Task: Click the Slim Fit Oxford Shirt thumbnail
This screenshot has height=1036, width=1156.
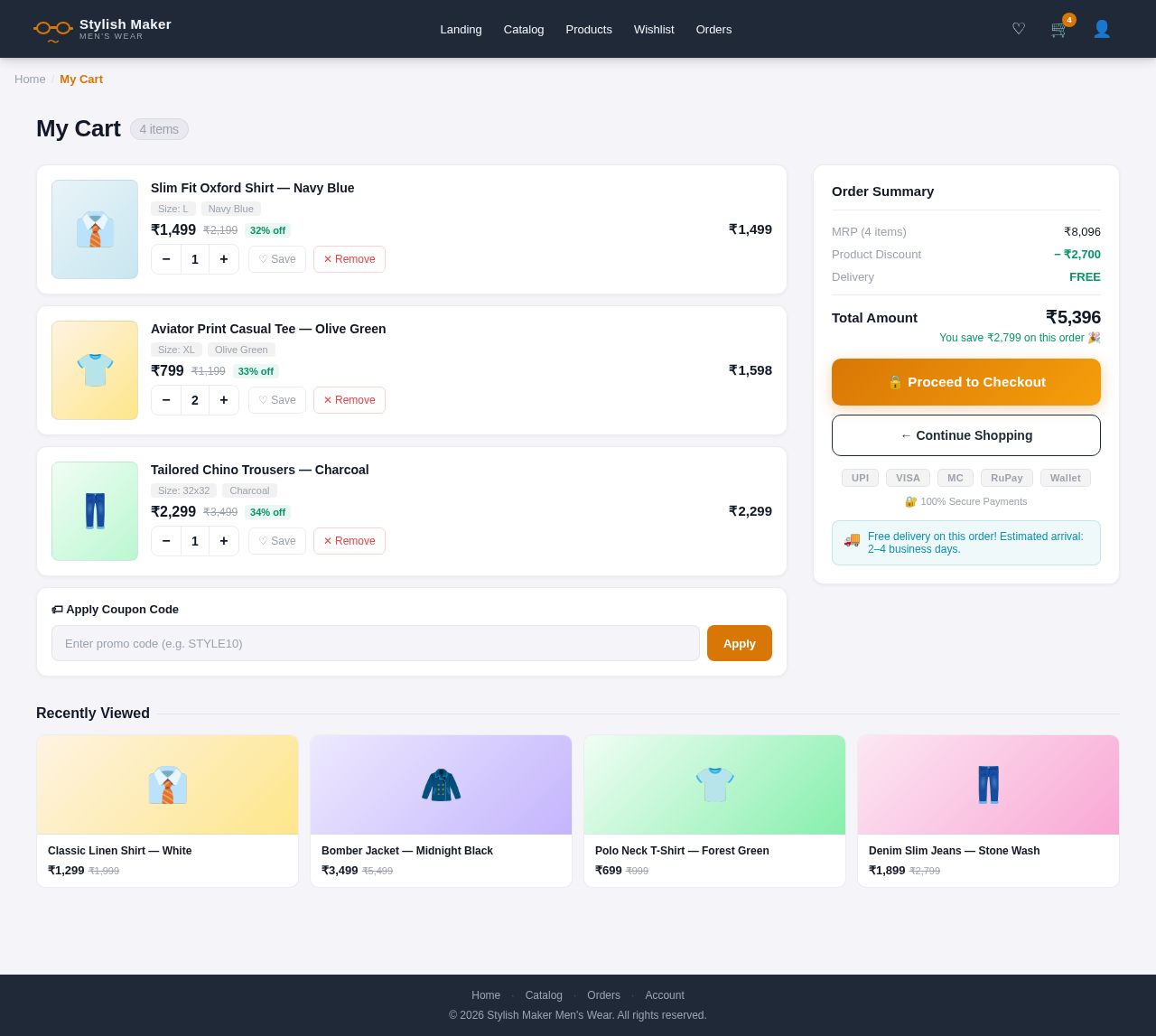Action: pyautogui.click(x=95, y=229)
